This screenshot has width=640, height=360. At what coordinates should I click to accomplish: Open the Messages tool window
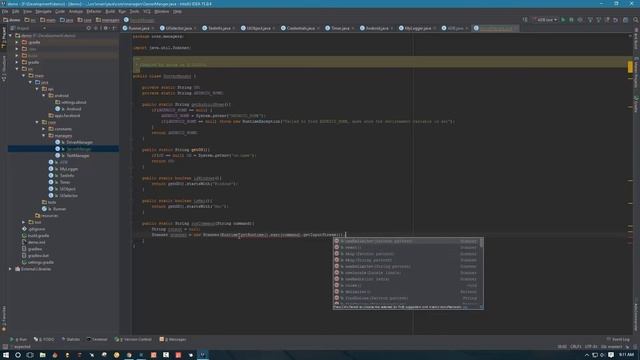[173, 339]
